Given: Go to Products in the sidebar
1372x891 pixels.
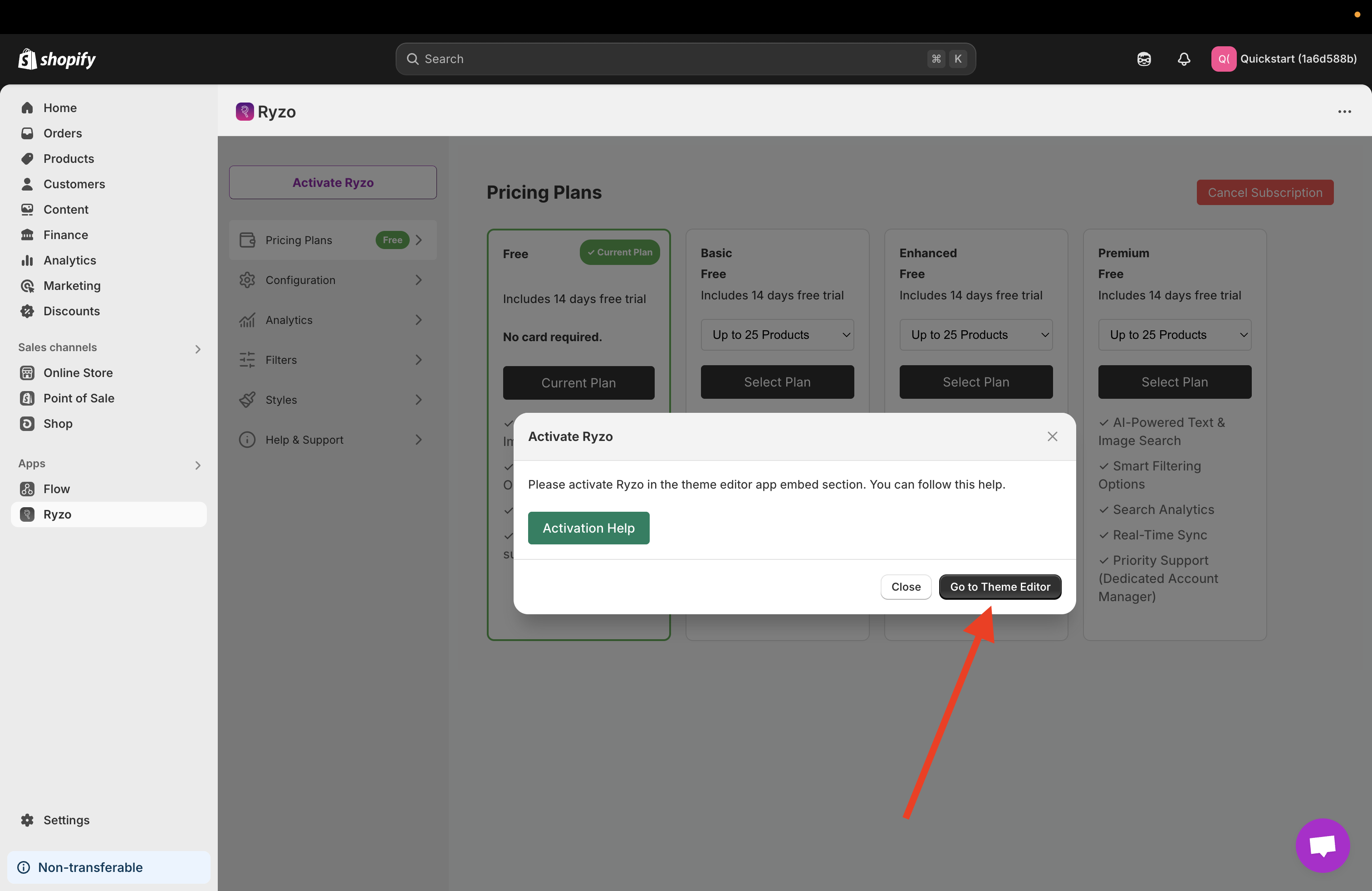Looking at the screenshot, I should (x=108, y=158).
